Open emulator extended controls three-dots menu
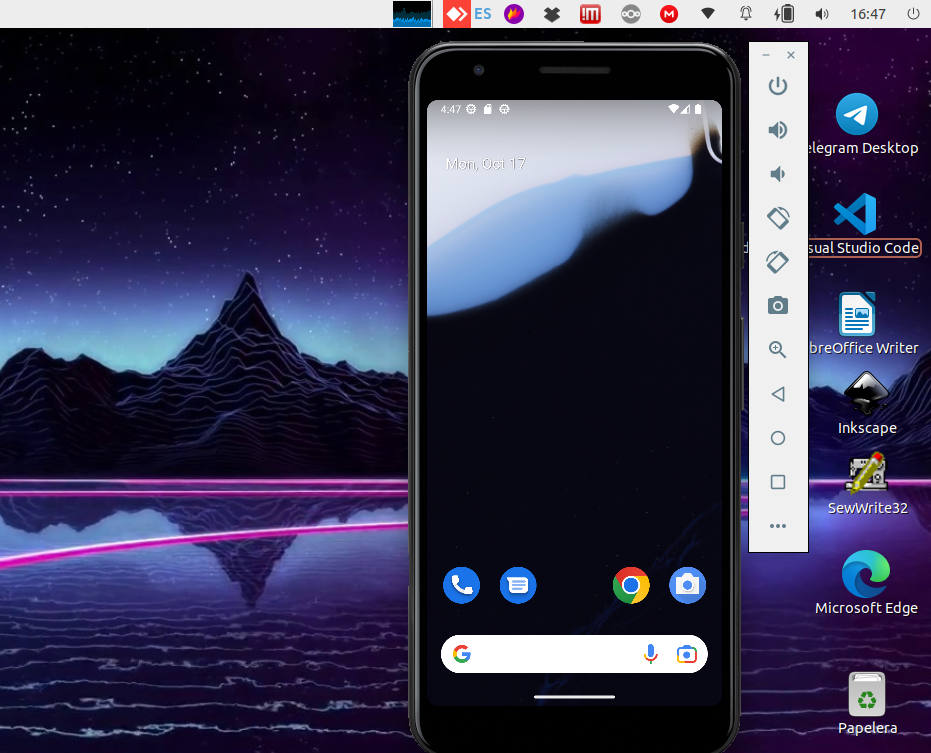This screenshot has width=931, height=753. coord(778,526)
